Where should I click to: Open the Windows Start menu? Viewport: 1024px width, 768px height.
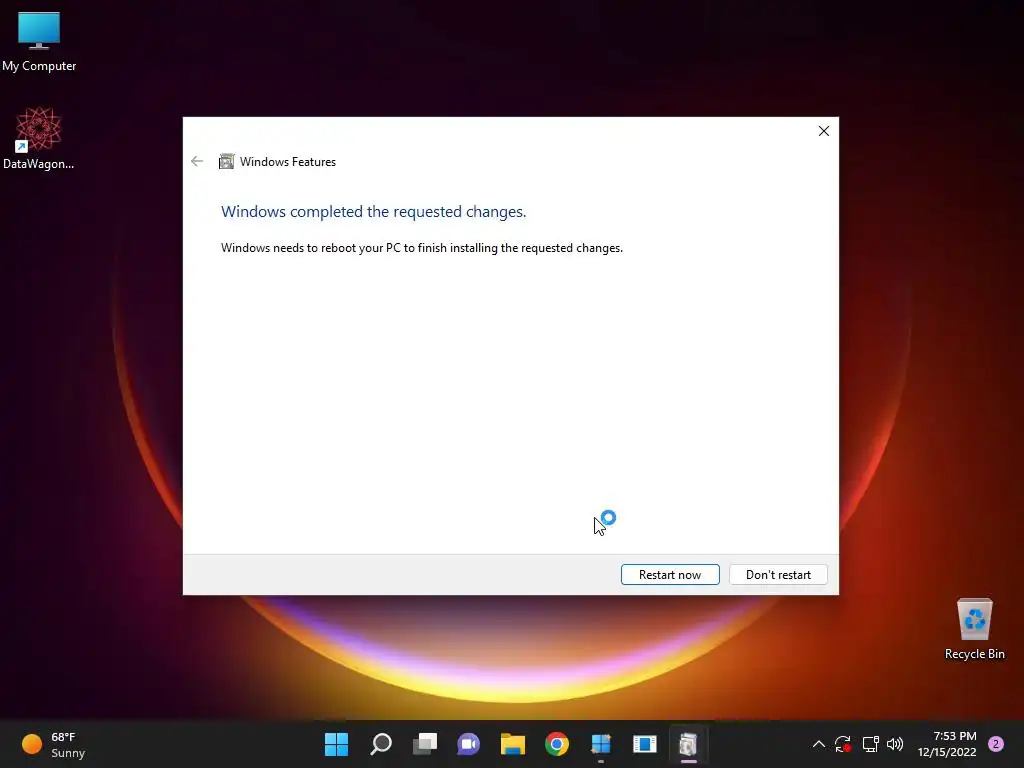pyautogui.click(x=337, y=744)
